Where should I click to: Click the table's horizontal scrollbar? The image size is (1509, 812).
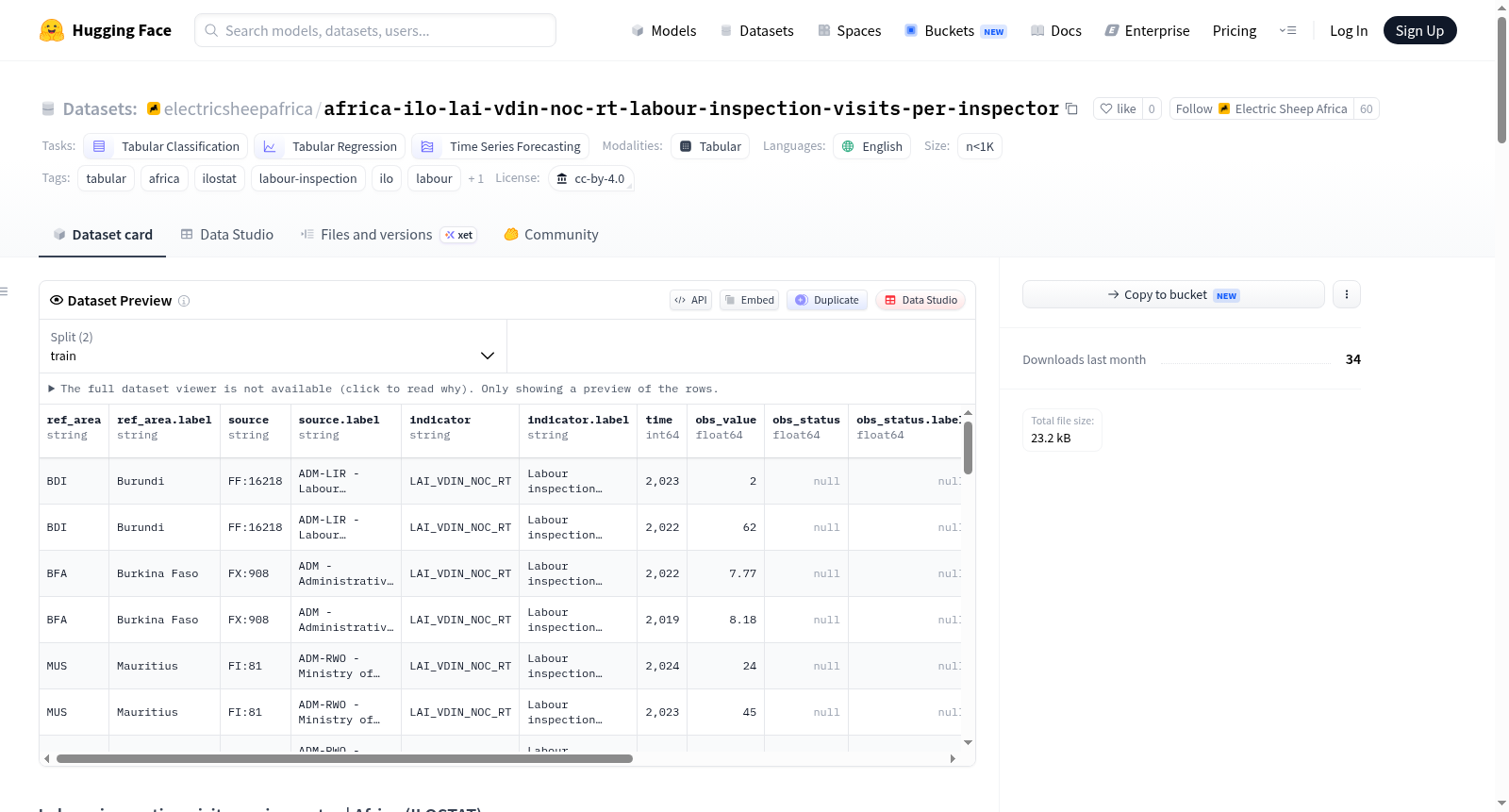point(344,758)
